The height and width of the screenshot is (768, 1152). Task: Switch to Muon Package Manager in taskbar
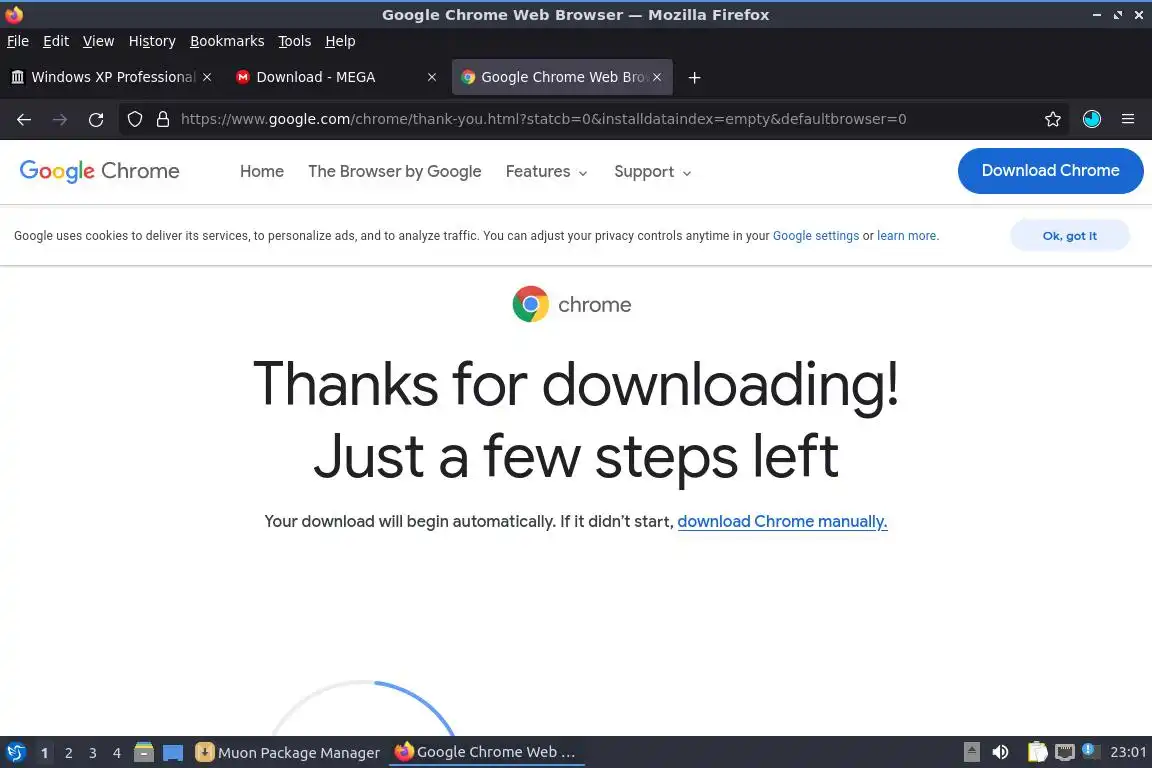(x=288, y=752)
